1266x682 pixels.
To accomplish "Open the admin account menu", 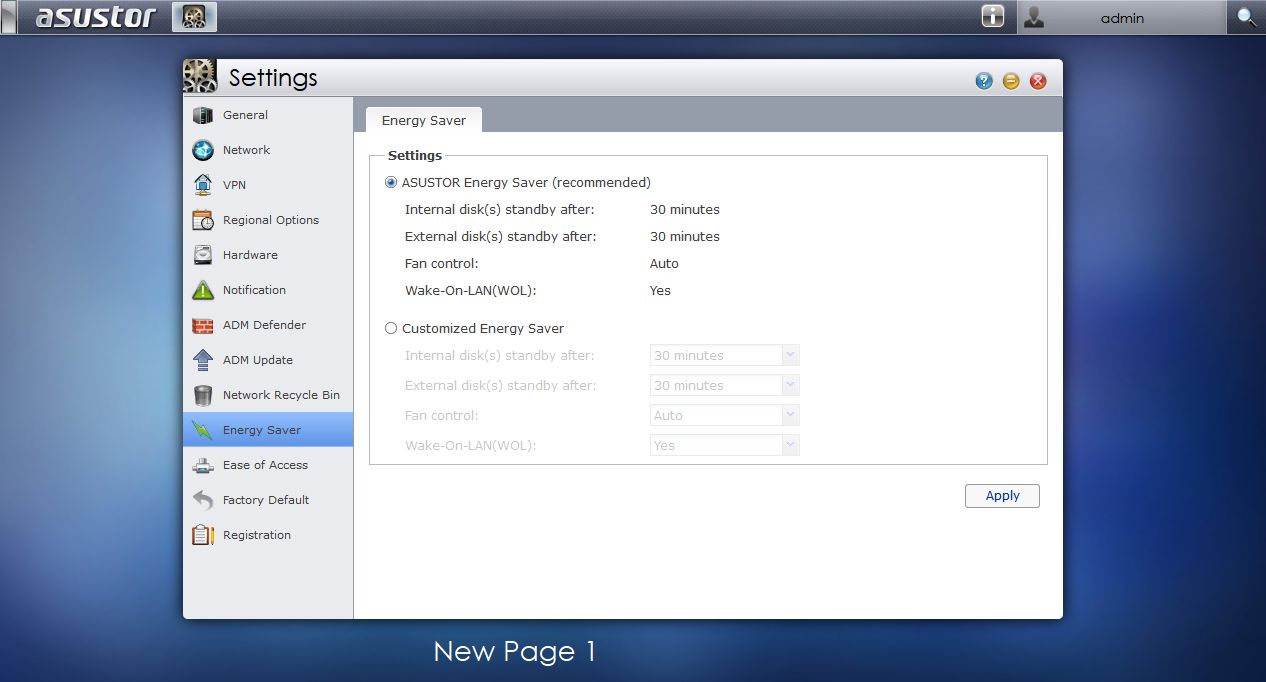I will [1122, 17].
